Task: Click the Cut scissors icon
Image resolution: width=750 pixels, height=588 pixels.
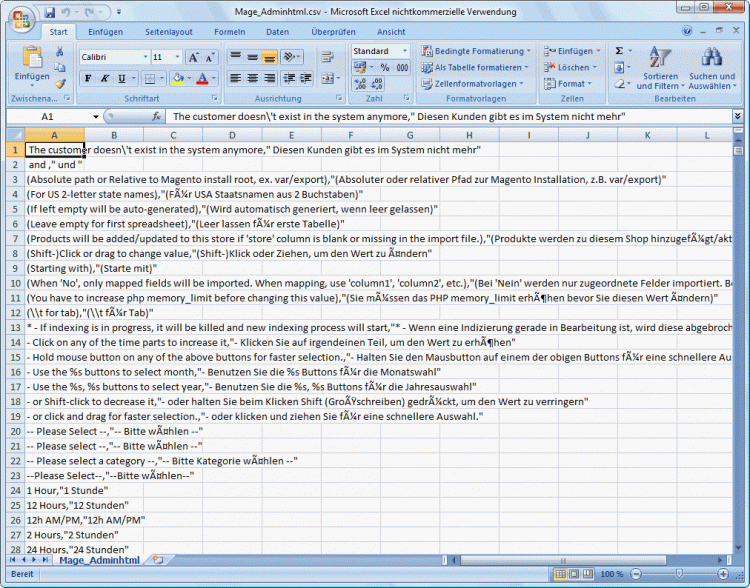Action: tap(61, 52)
